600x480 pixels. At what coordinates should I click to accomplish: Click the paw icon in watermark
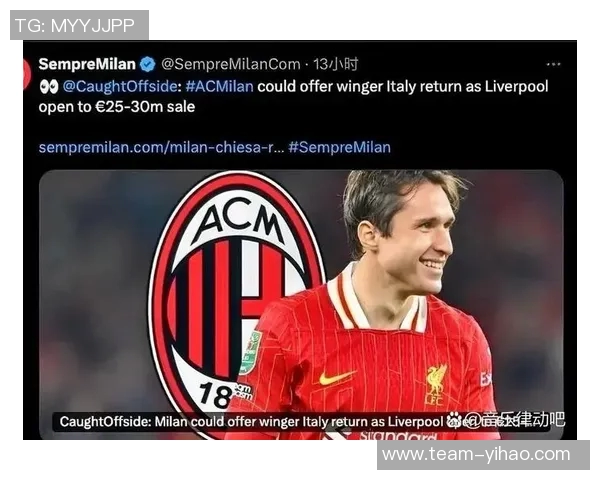455,420
